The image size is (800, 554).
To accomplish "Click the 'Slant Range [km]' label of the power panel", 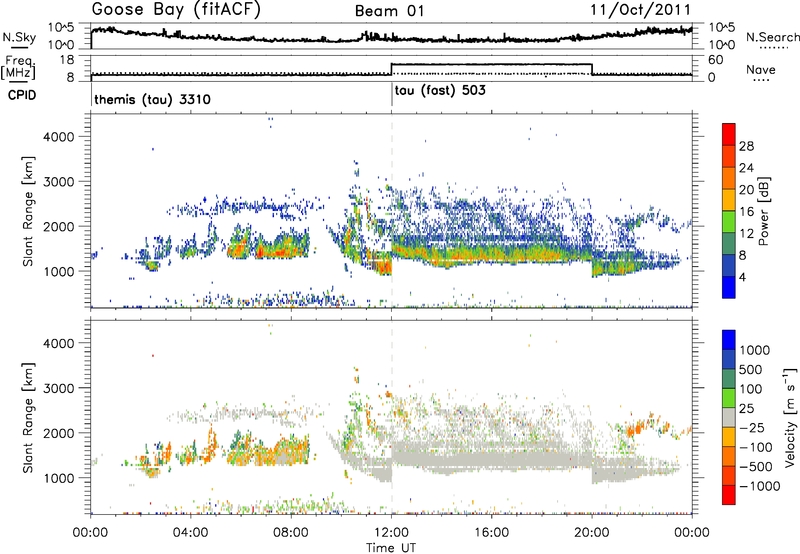I will click(x=28, y=211).
